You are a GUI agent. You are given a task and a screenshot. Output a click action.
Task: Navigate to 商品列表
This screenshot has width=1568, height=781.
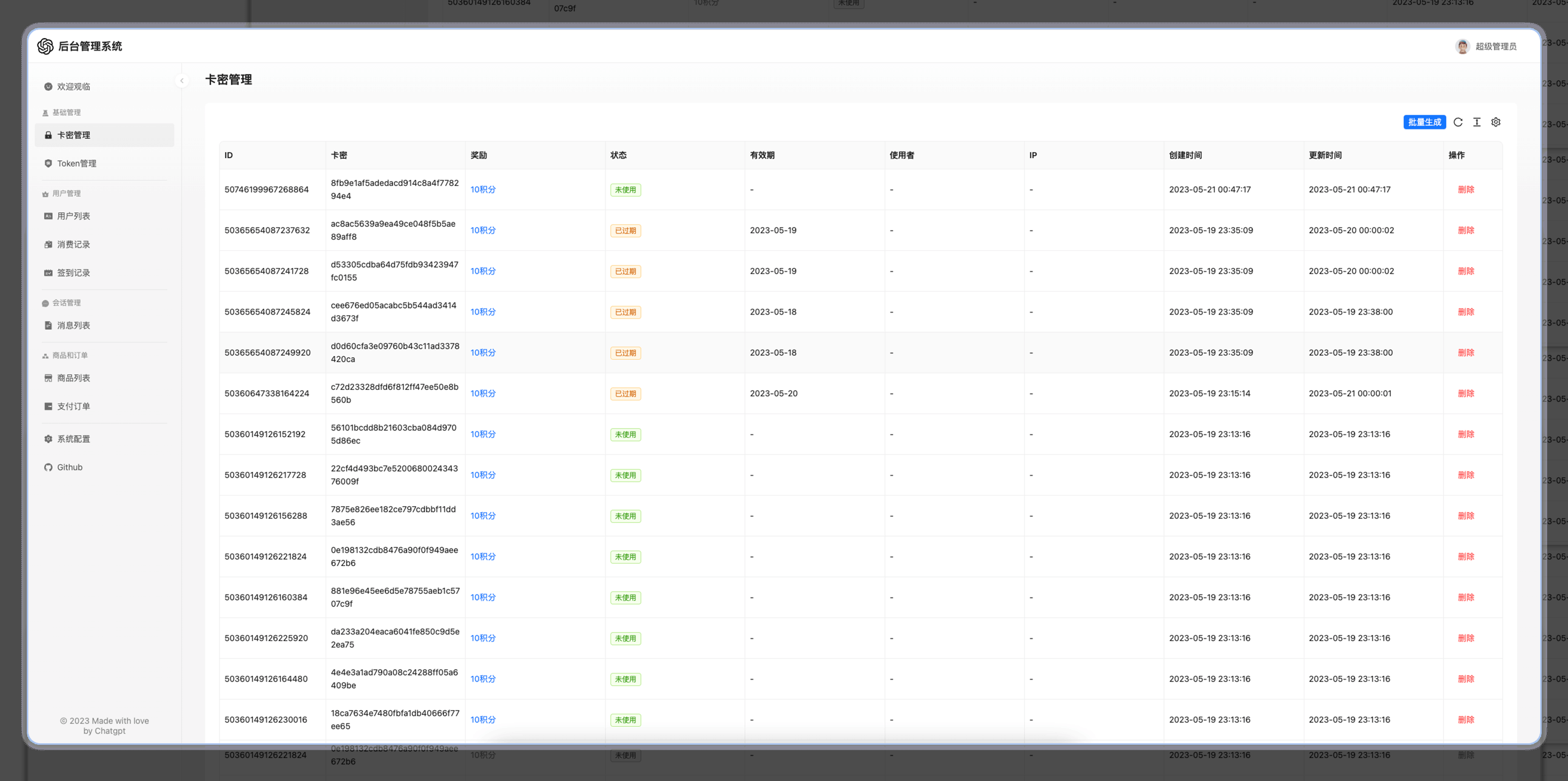[73, 378]
